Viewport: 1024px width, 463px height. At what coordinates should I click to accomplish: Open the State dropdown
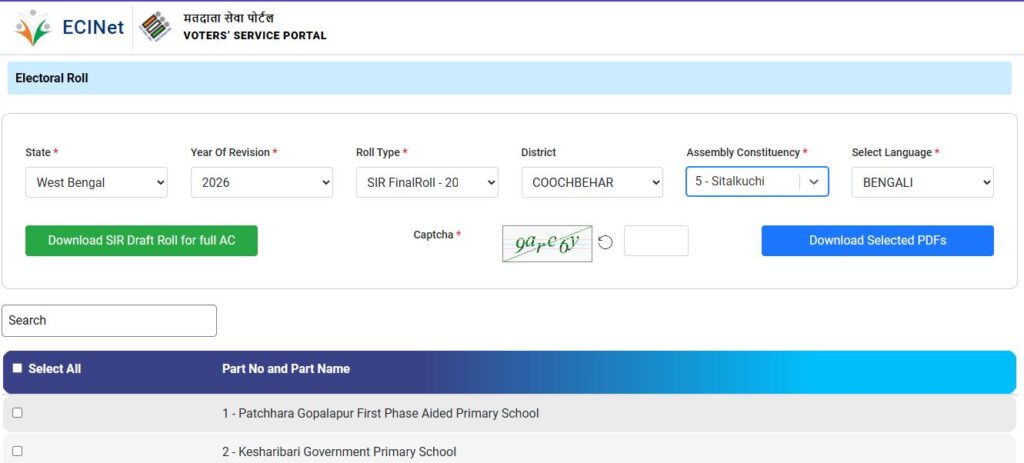(96, 182)
